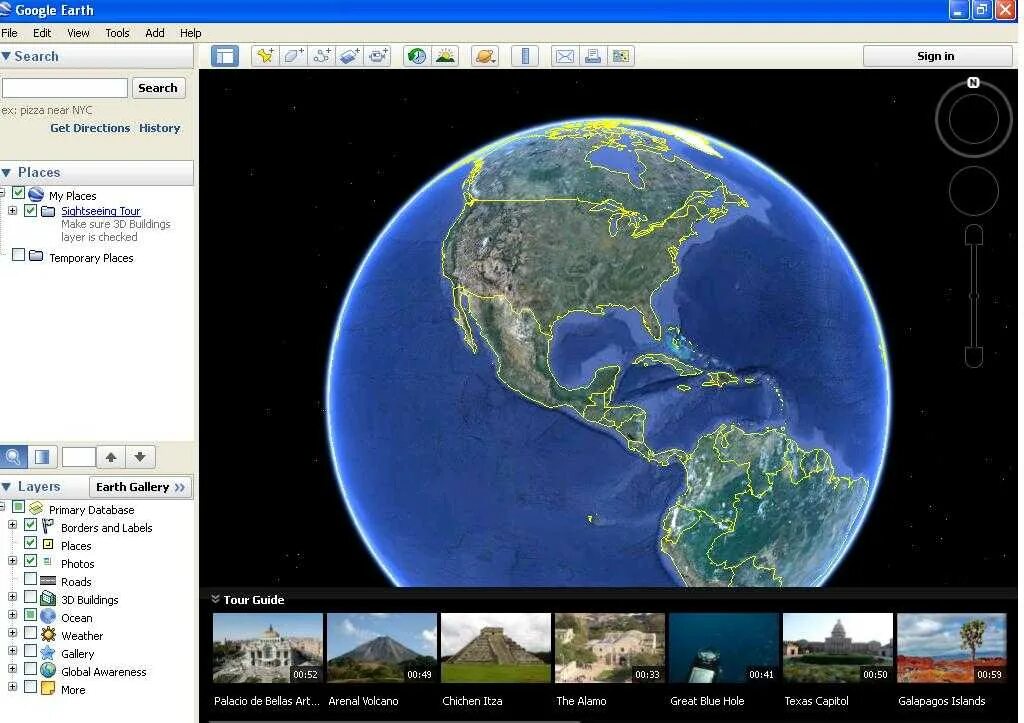Image resolution: width=1024 pixels, height=723 pixels.
Task: Switch planet view with planet icon
Action: coord(485,56)
